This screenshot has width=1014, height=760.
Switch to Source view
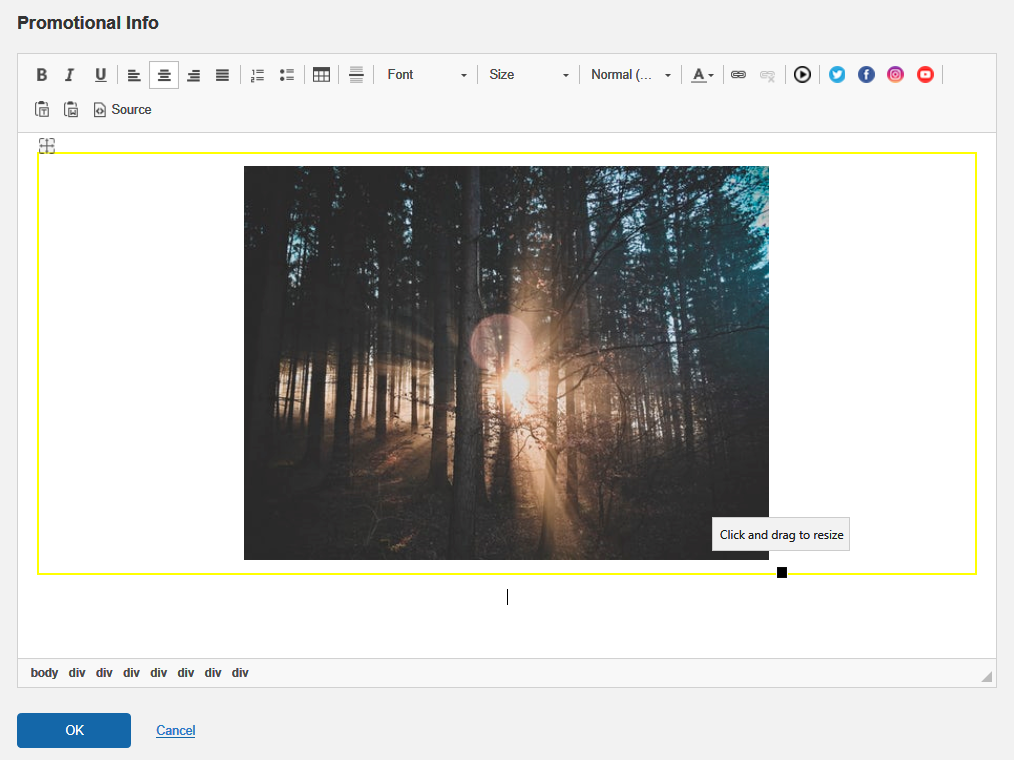click(122, 110)
